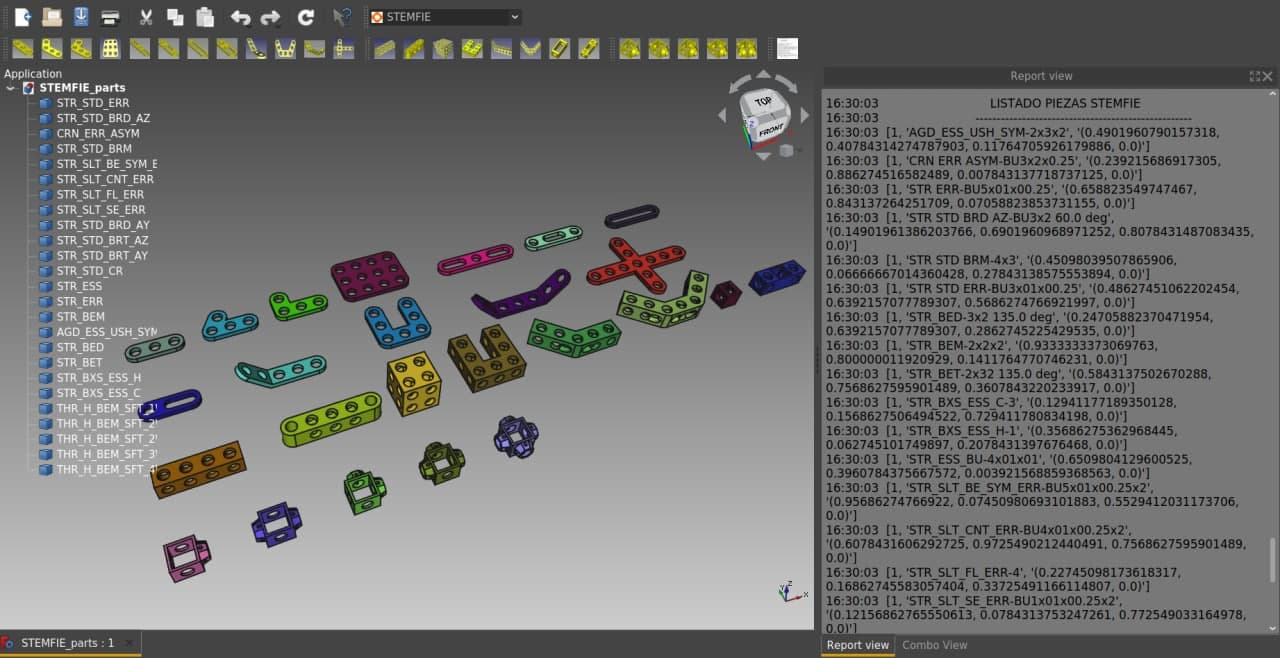Image resolution: width=1280 pixels, height=658 pixels.
Task: Select the yellow cube part in 3D view
Action: [414, 384]
